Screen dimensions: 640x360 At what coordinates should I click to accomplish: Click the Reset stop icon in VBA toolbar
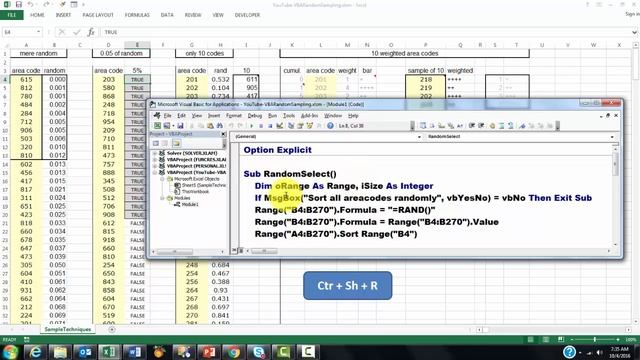click(270, 126)
